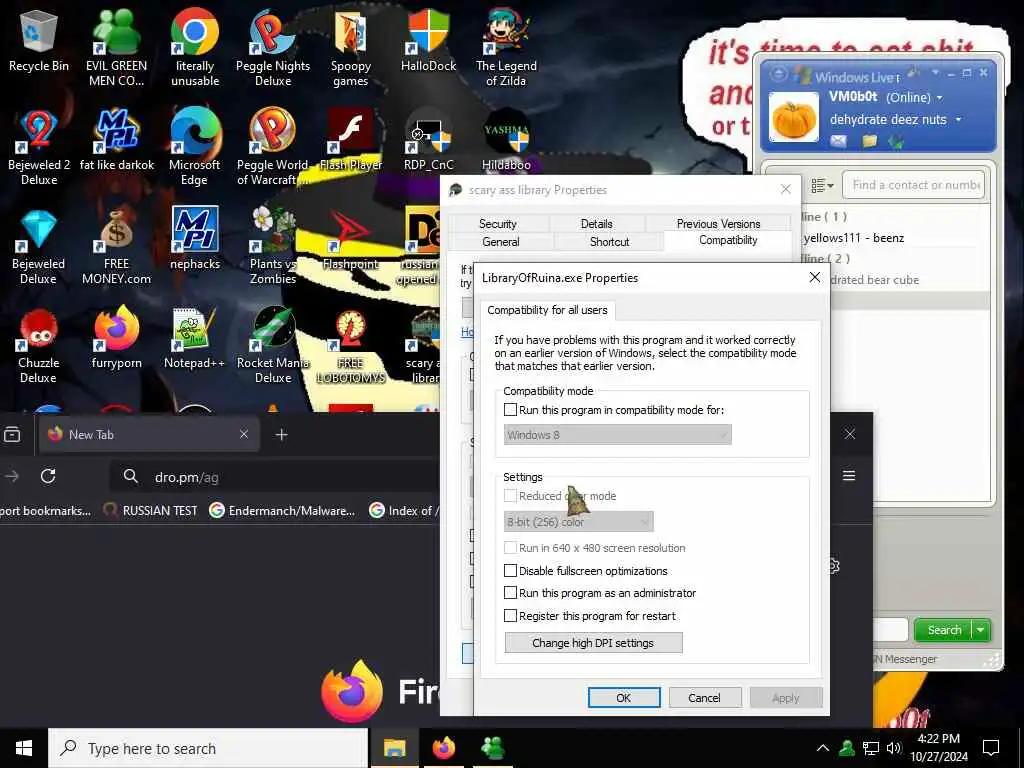Expand the dehydrate deez nuts message dropdown
This screenshot has width=1024, height=768.
[959, 120]
